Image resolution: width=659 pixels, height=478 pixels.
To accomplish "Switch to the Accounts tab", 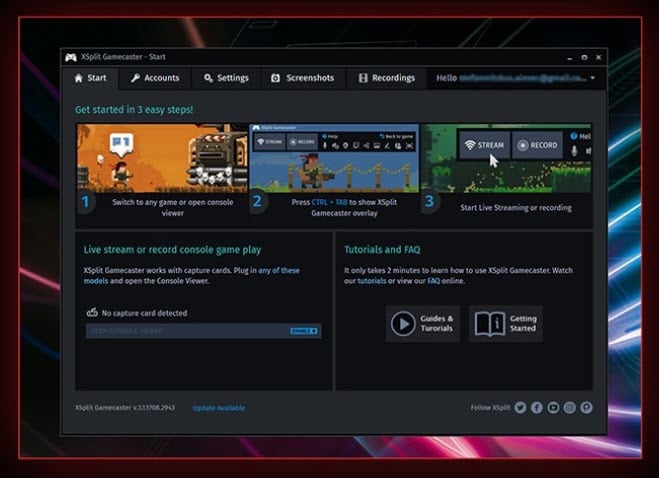I will (155, 78).
